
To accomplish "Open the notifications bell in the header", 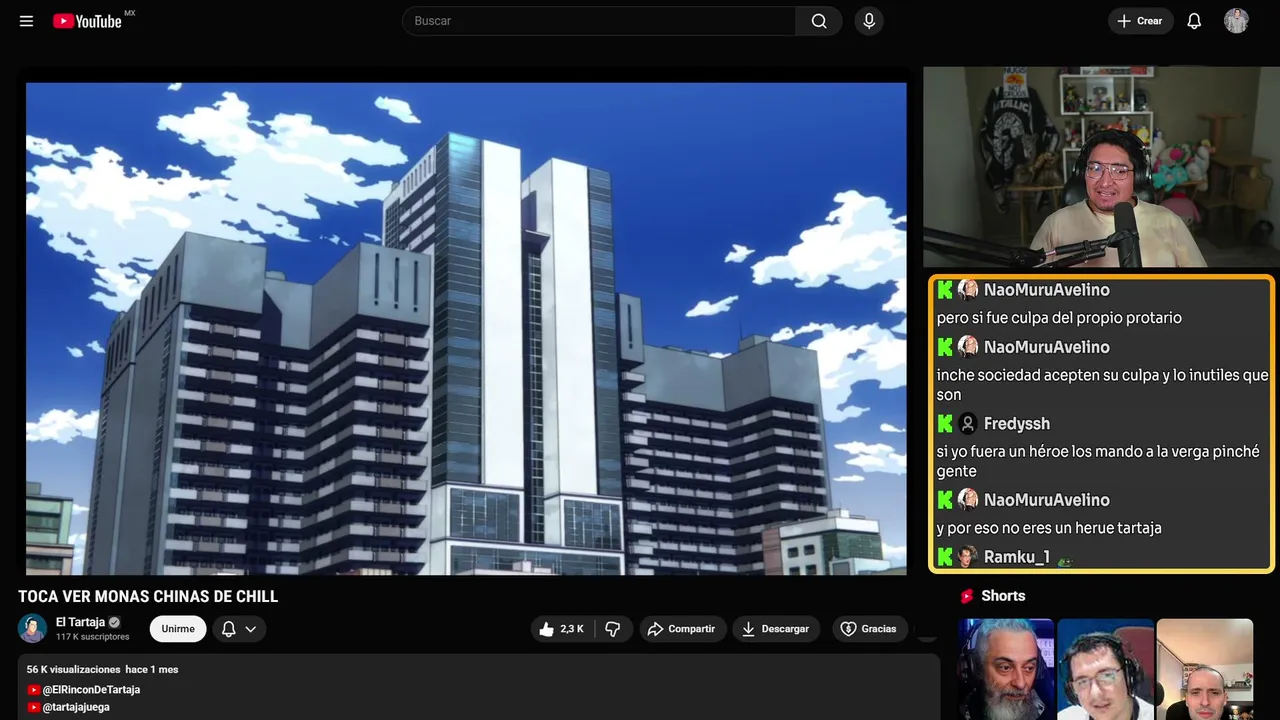I will tap(1194, 21).
